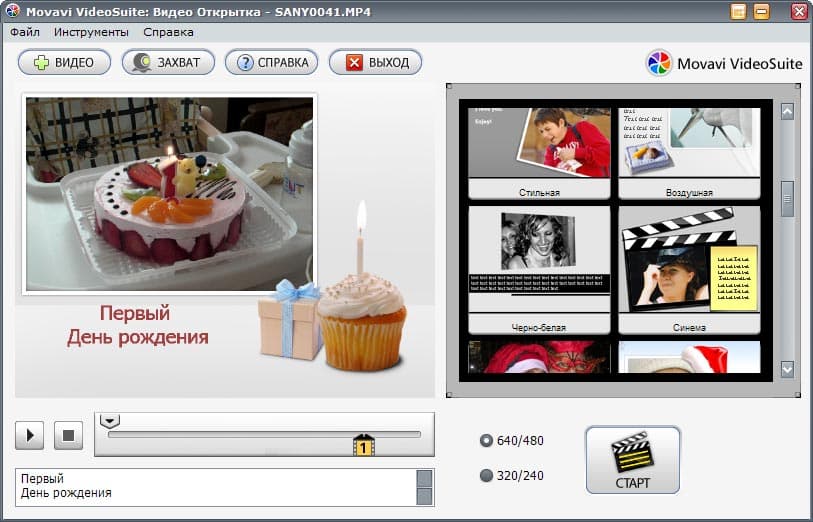Minimize the Movavi VideoSuite window
813x522 pixels.
(761, 11)
